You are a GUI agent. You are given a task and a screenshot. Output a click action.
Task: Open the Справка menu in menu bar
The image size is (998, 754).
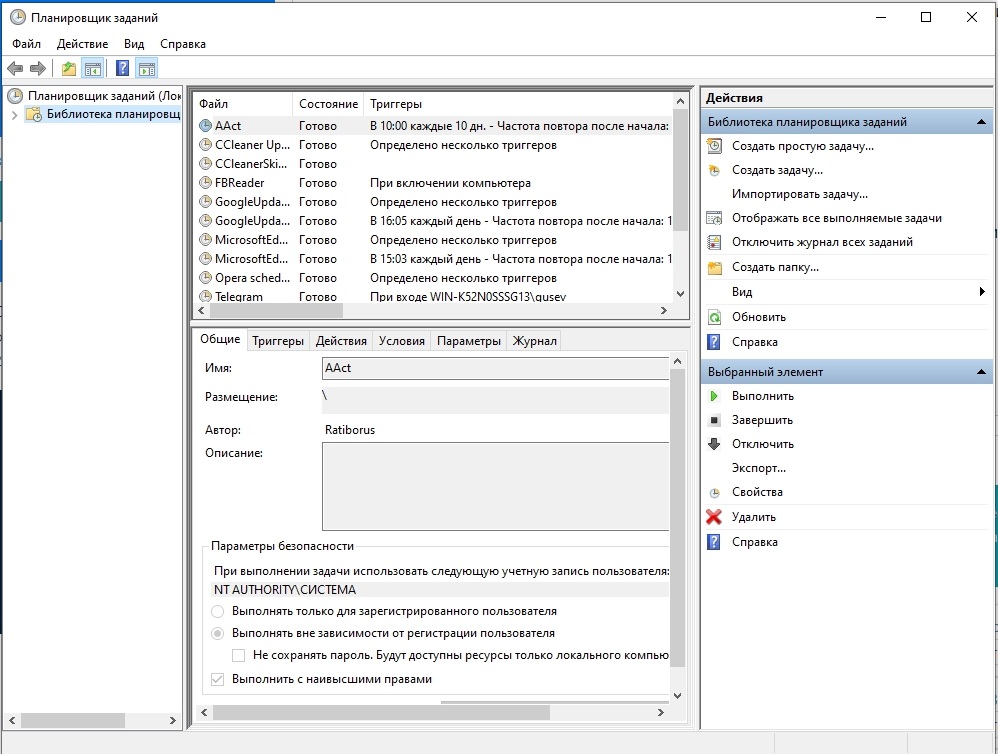(183, 44)
